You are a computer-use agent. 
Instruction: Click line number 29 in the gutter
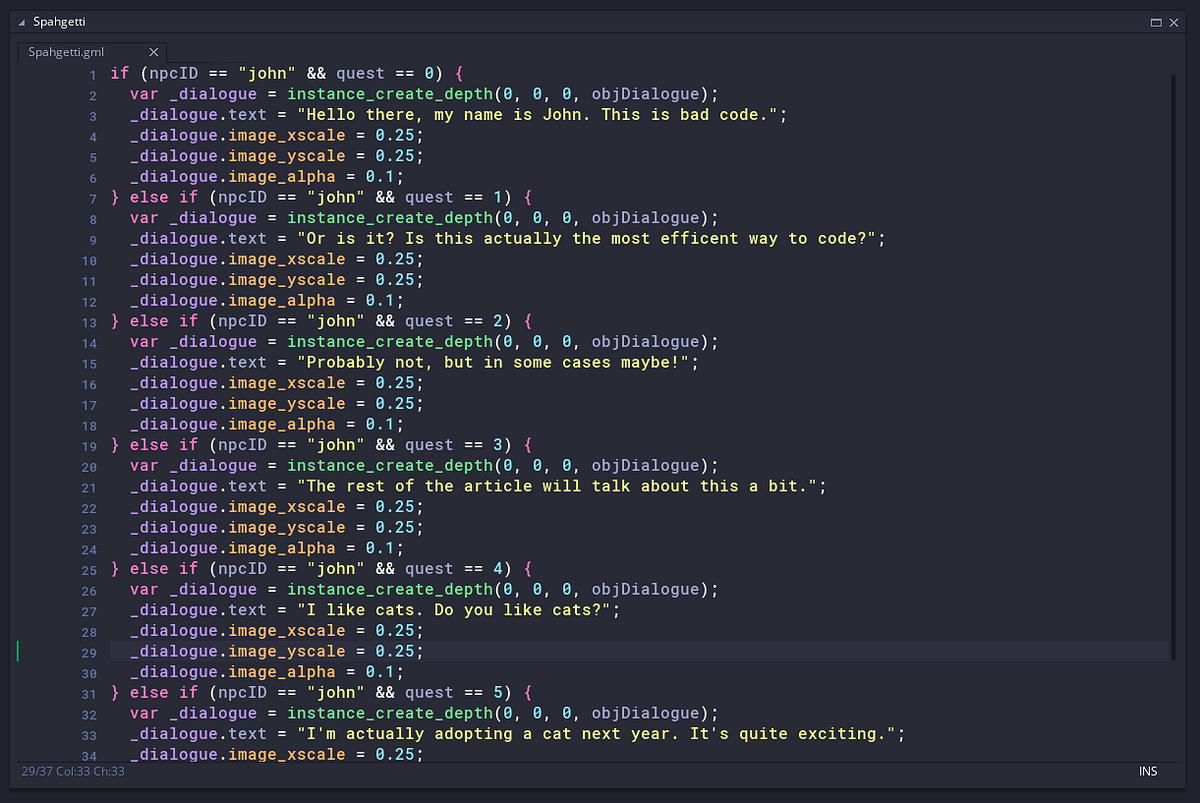click(88, 651)
